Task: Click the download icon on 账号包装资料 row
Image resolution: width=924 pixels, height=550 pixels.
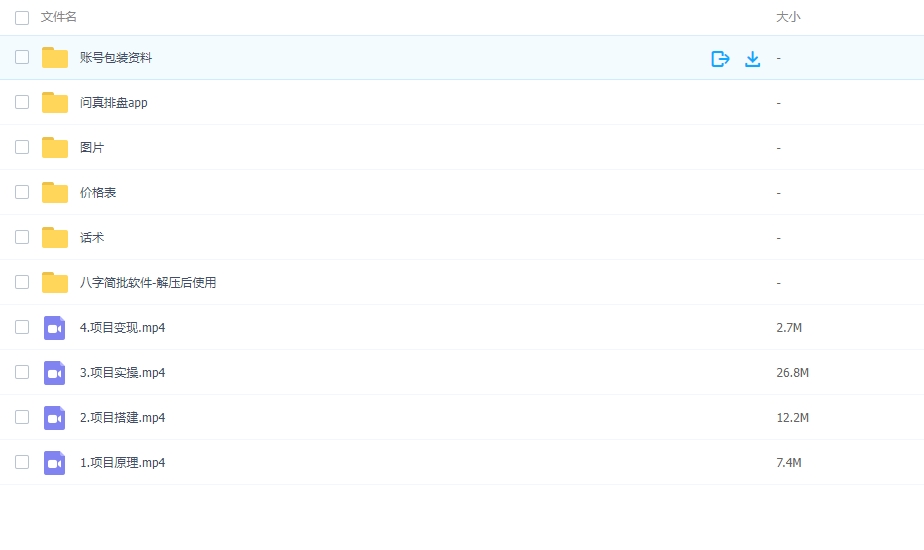Action: 753,59
